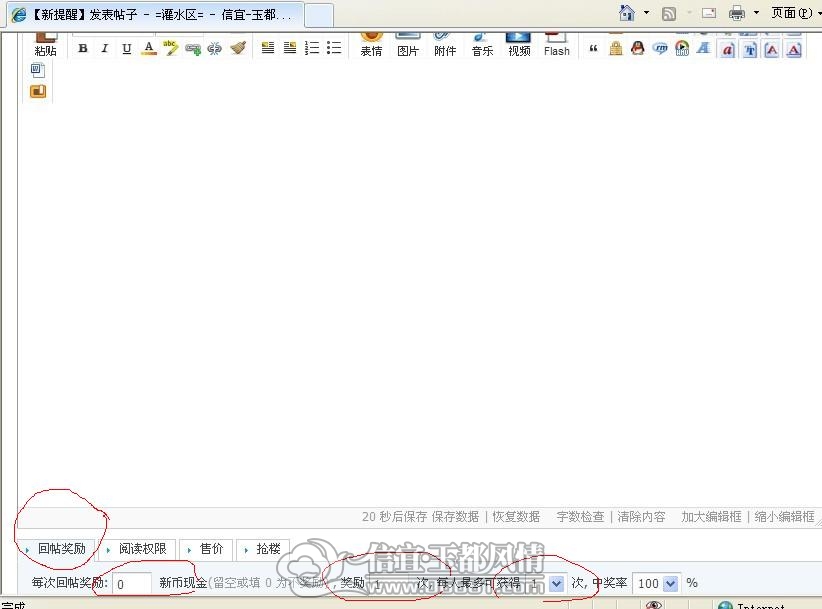Click 缩小编辑框 to shrink editor

(785, 517)
